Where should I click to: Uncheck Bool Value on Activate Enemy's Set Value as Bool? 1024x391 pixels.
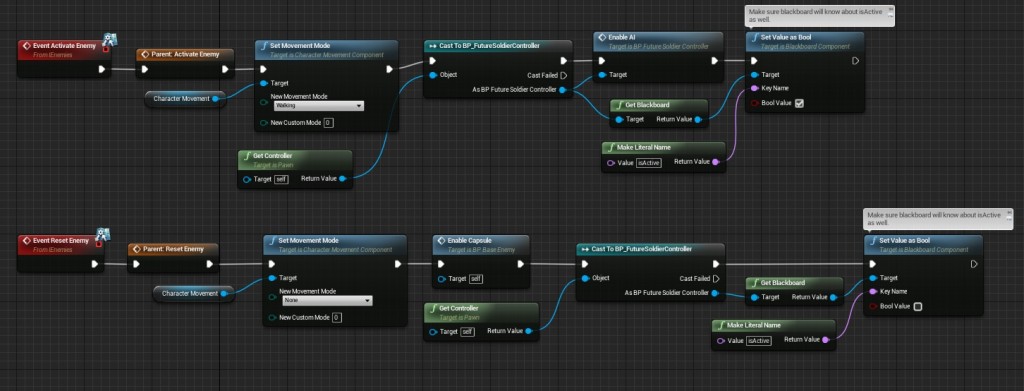[799, 103]
